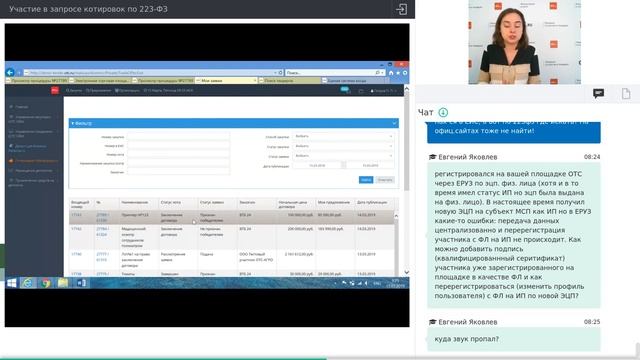Open the 'Статус закупки' dropdown
This screenshot has height=360, width=640.
pos(343,146)
